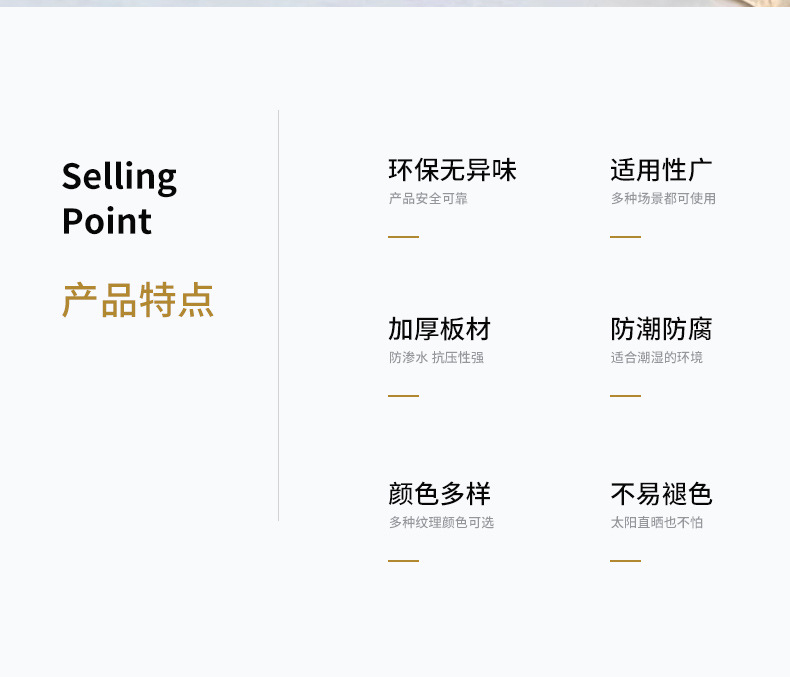Click the gold dash under "适用性广"

coord(625,237)
